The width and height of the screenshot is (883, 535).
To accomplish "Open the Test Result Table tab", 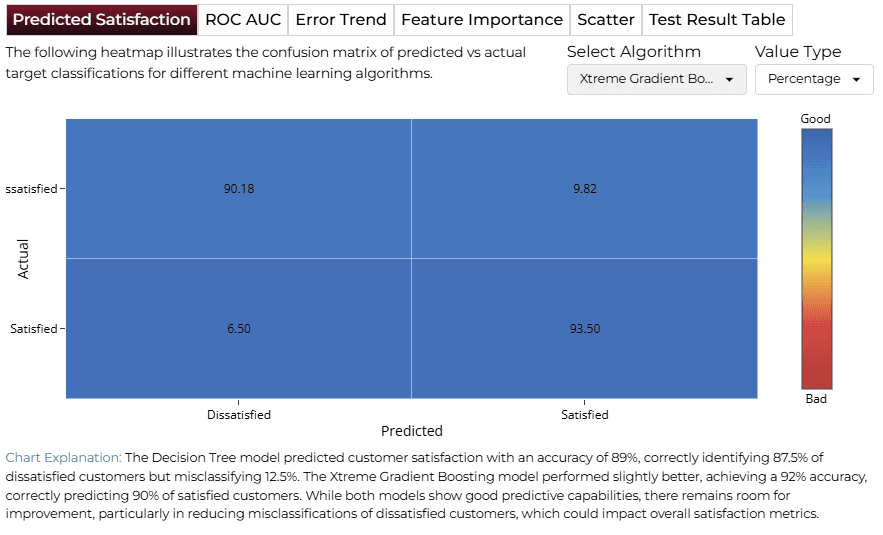I will tap(717, 20).
